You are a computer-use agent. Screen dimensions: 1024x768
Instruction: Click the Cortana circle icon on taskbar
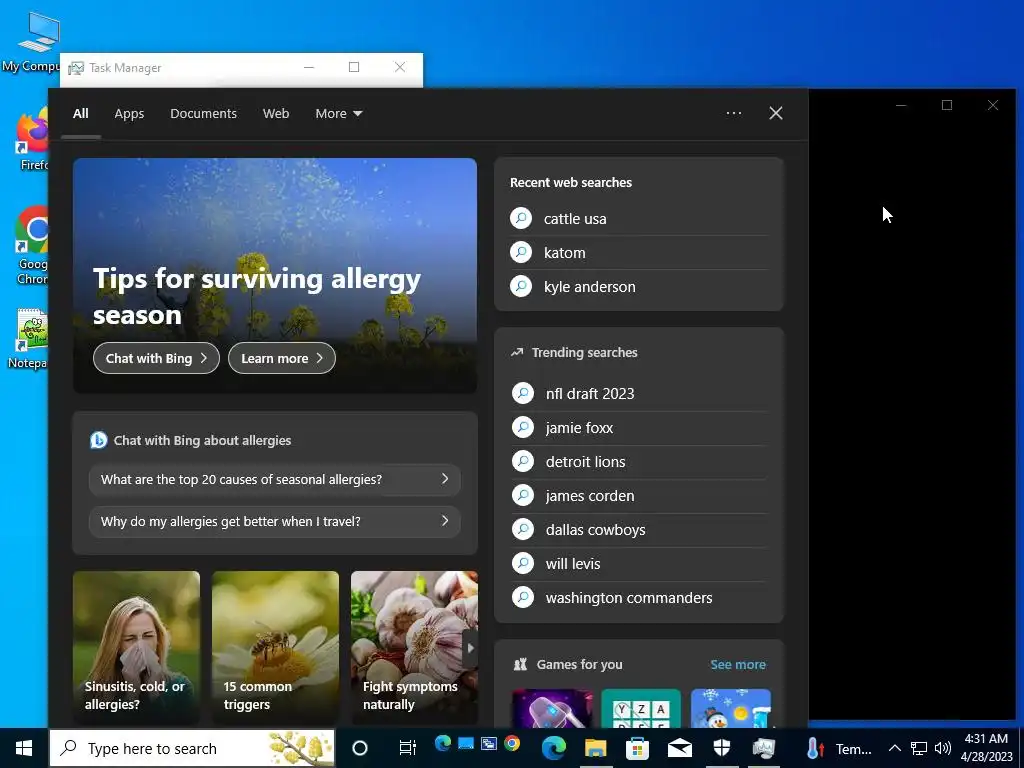click(x=360, y=748)
